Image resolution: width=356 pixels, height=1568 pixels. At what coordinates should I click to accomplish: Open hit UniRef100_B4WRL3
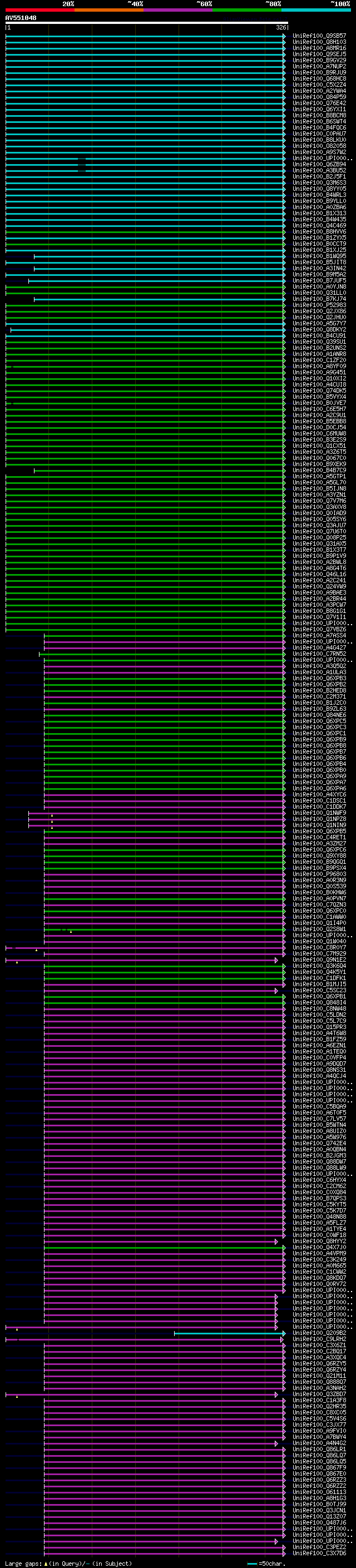[x=319, y=195]
